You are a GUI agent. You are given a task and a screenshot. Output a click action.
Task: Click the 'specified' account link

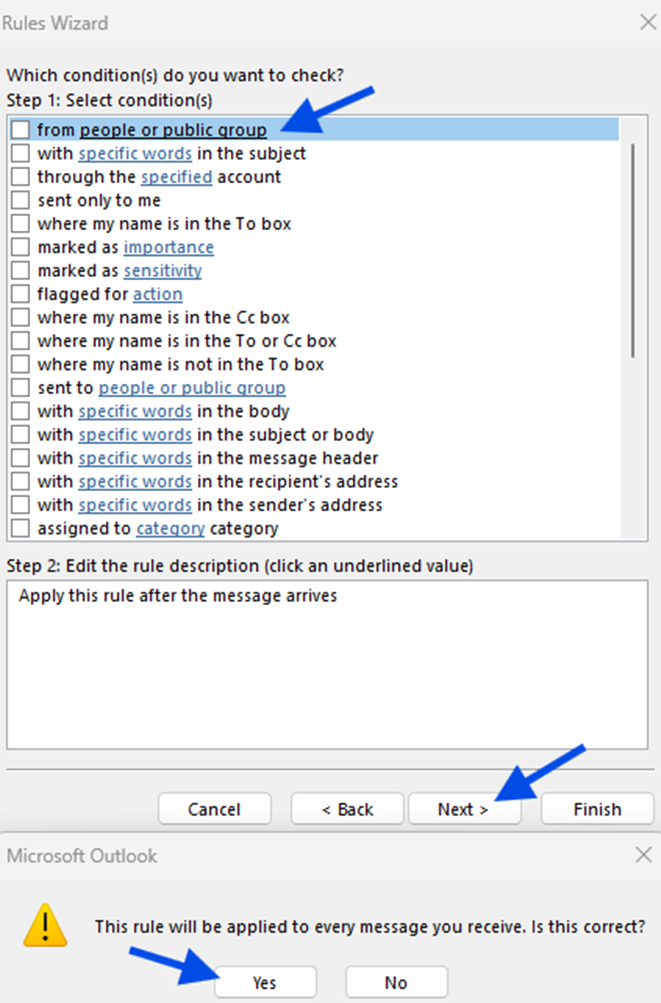point(176,177)
